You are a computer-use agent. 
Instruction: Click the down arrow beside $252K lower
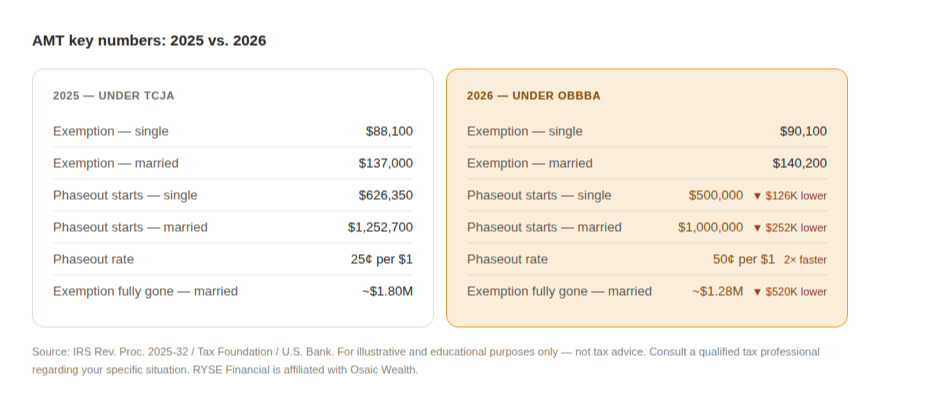(757, 228)
